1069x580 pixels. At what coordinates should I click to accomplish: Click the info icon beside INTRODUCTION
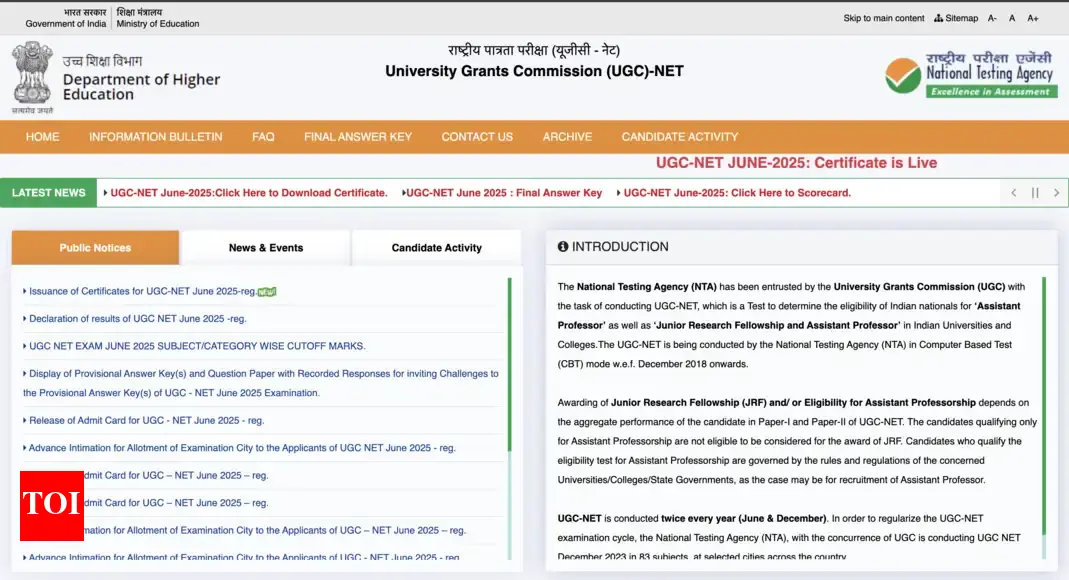coord(562,247)
